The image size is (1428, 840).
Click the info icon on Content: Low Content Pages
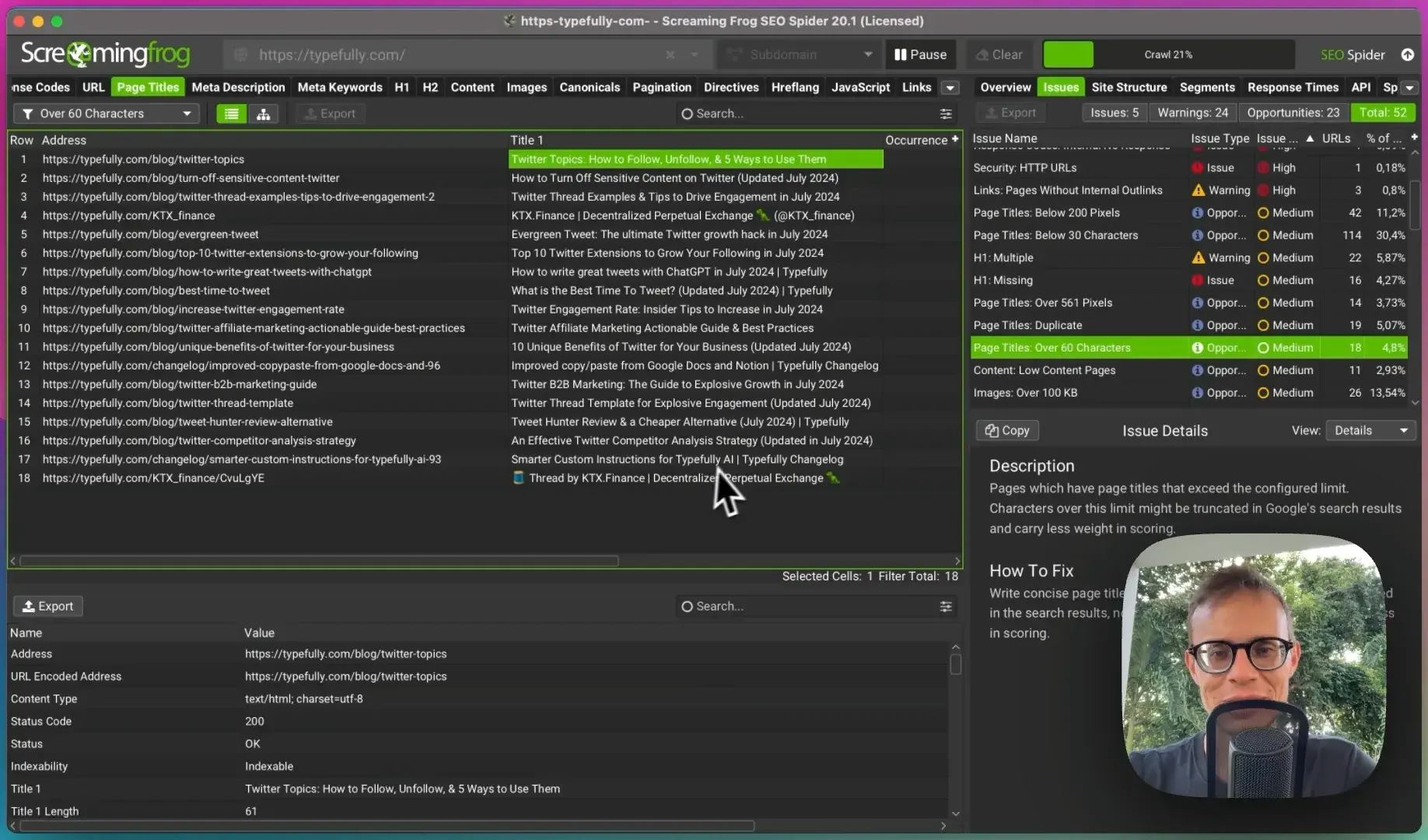coord(1198,370)
